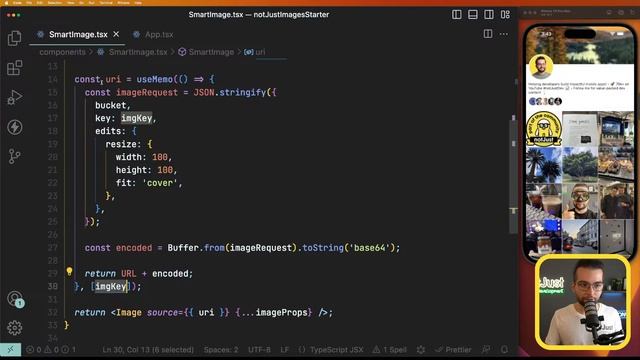
Task: Open the feedback icon in status bar
Action: (x=486, y=350)
